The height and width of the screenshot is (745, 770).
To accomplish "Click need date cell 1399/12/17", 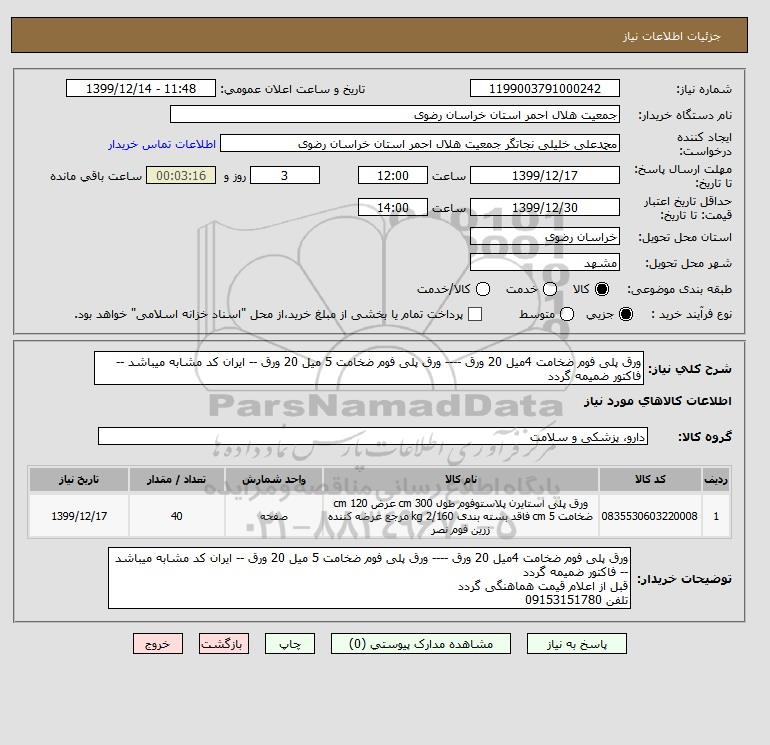I will coord(79,516).
